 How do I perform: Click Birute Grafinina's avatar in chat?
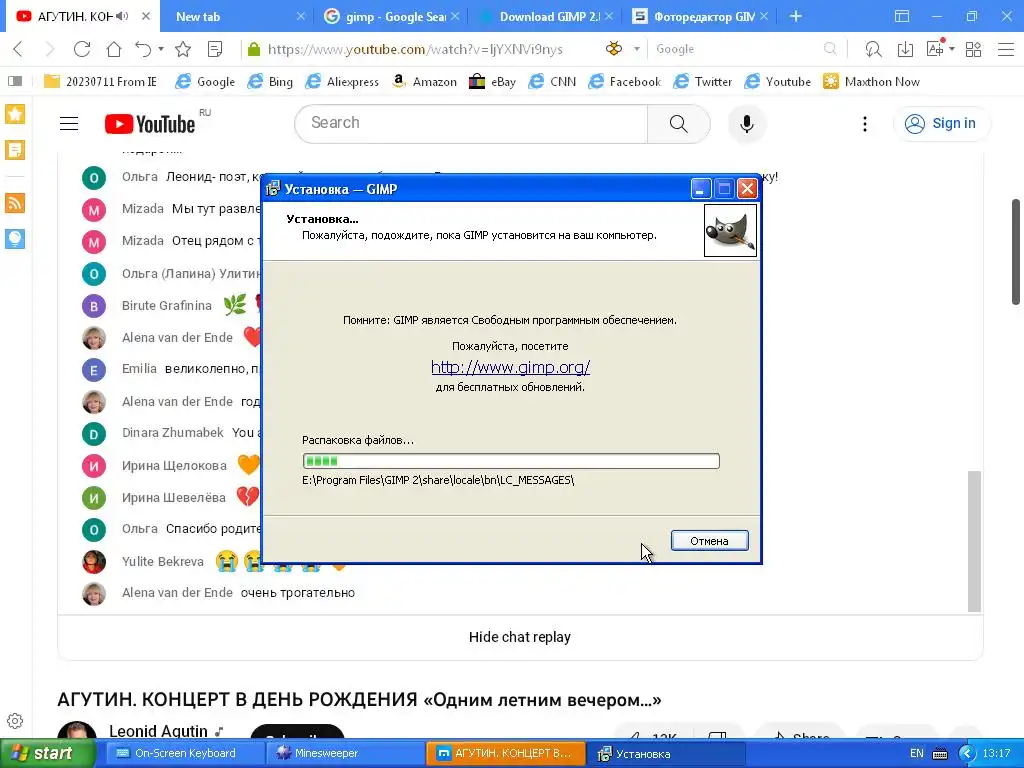(x=94, y=306)
